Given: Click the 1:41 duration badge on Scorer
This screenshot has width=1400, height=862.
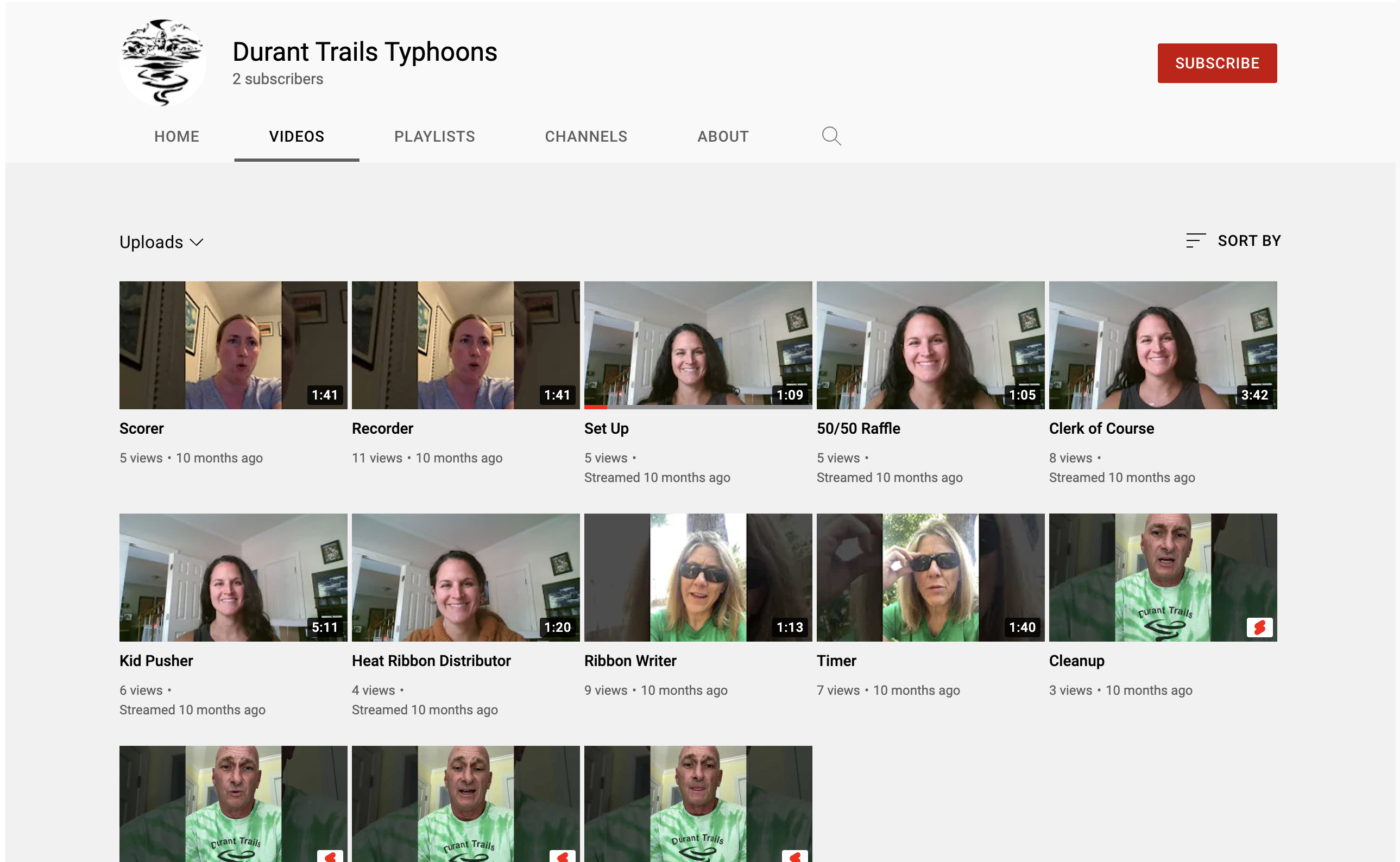Looking at the screenshot, I should pos(325,395).
